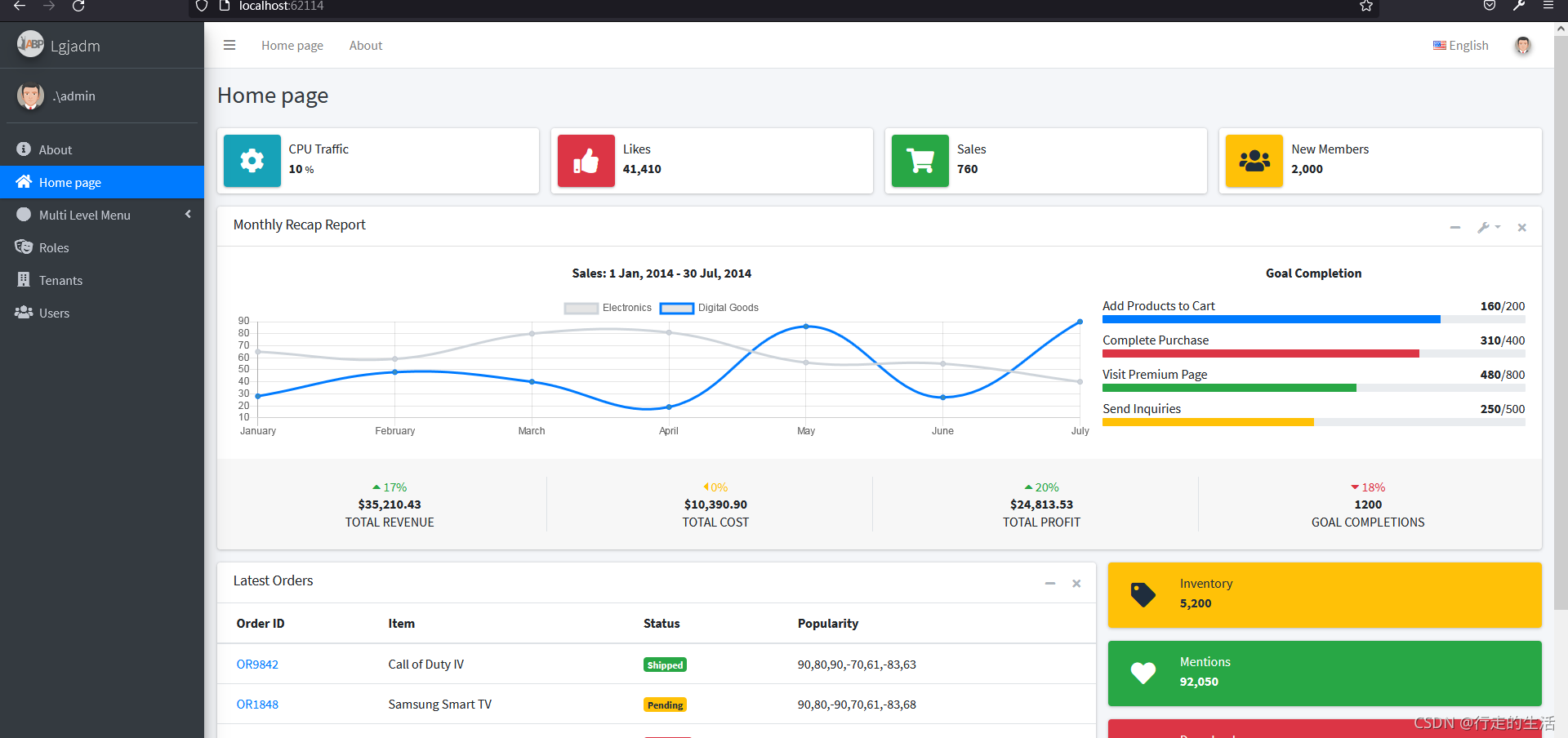Click the May data point on blue line
Viewport: 1568px width, 738px height.
pos(806,327)
